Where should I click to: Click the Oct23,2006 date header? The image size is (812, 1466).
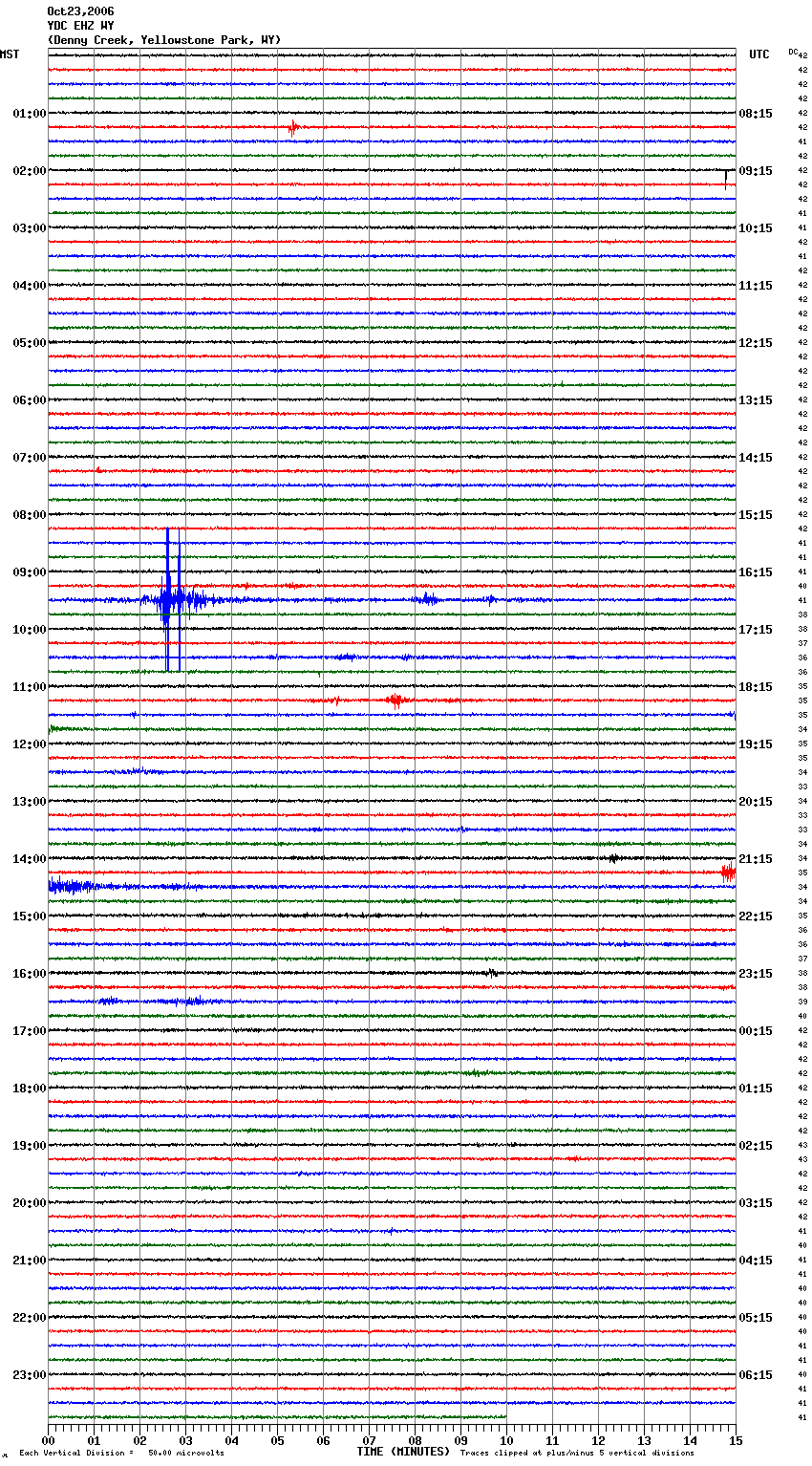(80, 11)
